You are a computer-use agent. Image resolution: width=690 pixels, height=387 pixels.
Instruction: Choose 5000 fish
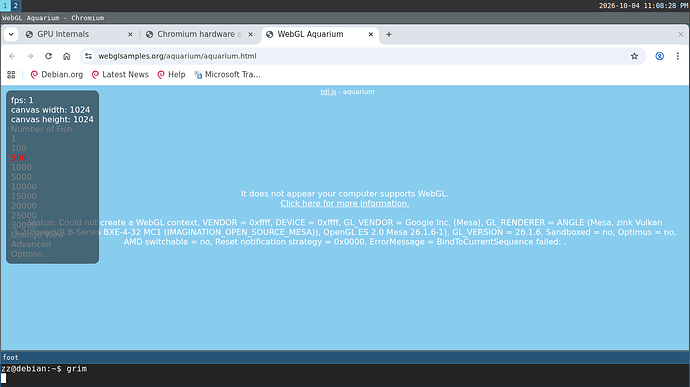point(21,177)
